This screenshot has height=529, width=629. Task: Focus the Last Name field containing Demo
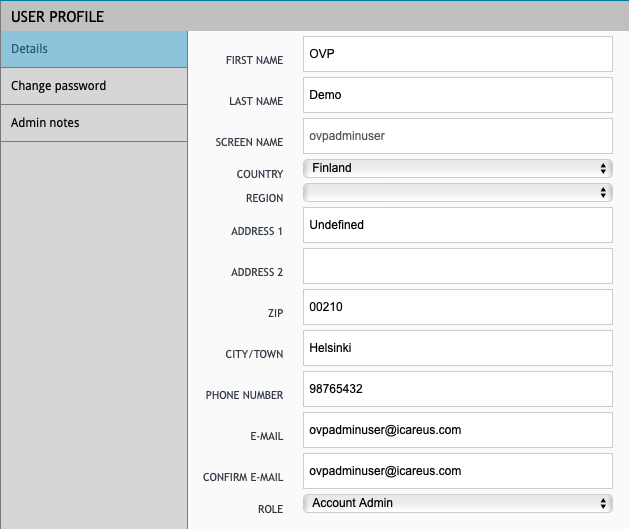coord(456,95)
